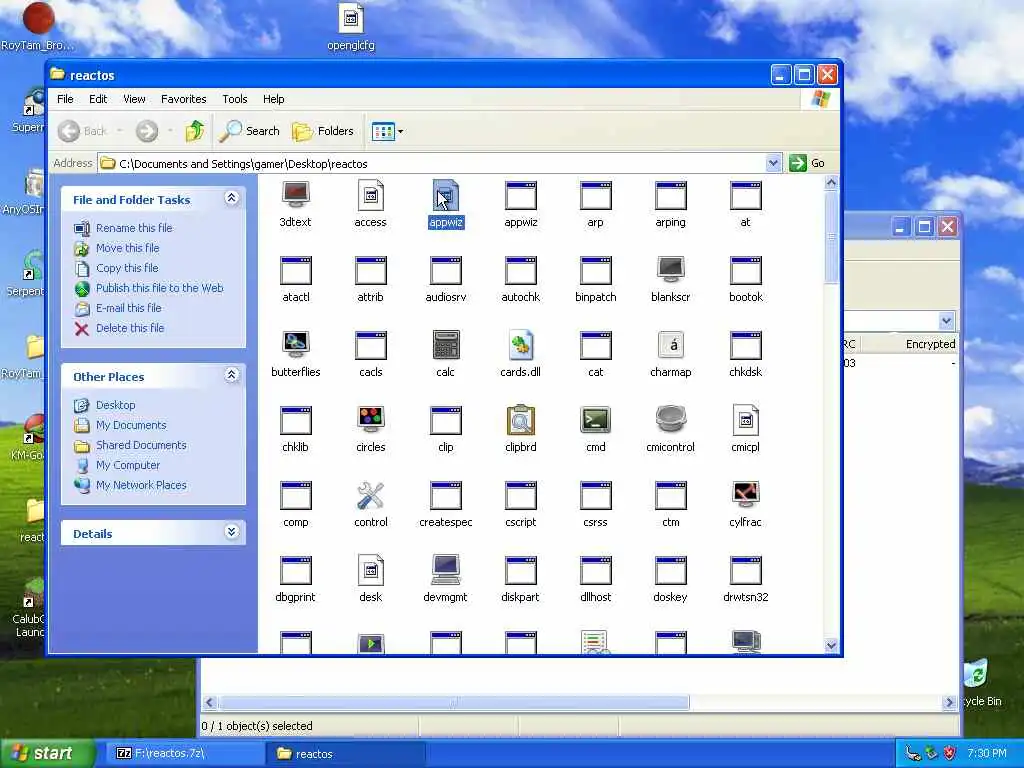Select the cylfrac screensaver icon
The image size is (1024, 768).
tap(746, 494)
